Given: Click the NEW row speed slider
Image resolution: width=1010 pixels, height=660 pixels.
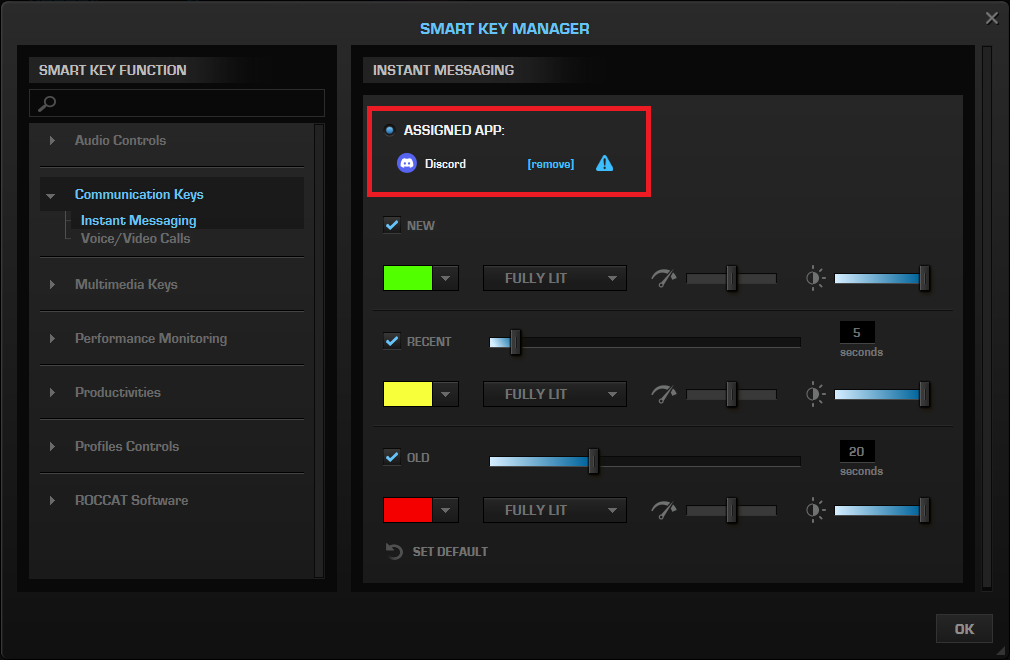Looking at the screenshot, I should tap(731, 278).
